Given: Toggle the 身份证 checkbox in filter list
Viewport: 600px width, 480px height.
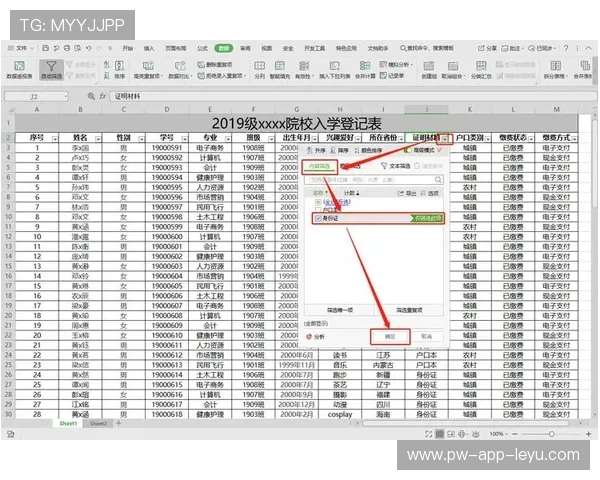Looking at the screenshot, I should coord(318,216).
